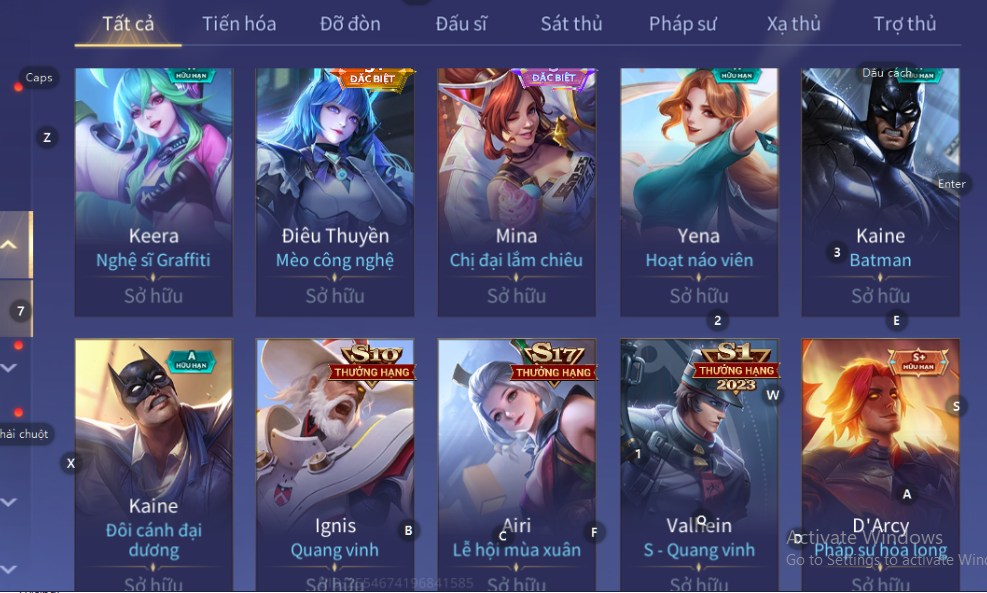Open the Xạ thủ category tab
The width and height of the screenshot is (987, 593).
(x=794, y=24)
